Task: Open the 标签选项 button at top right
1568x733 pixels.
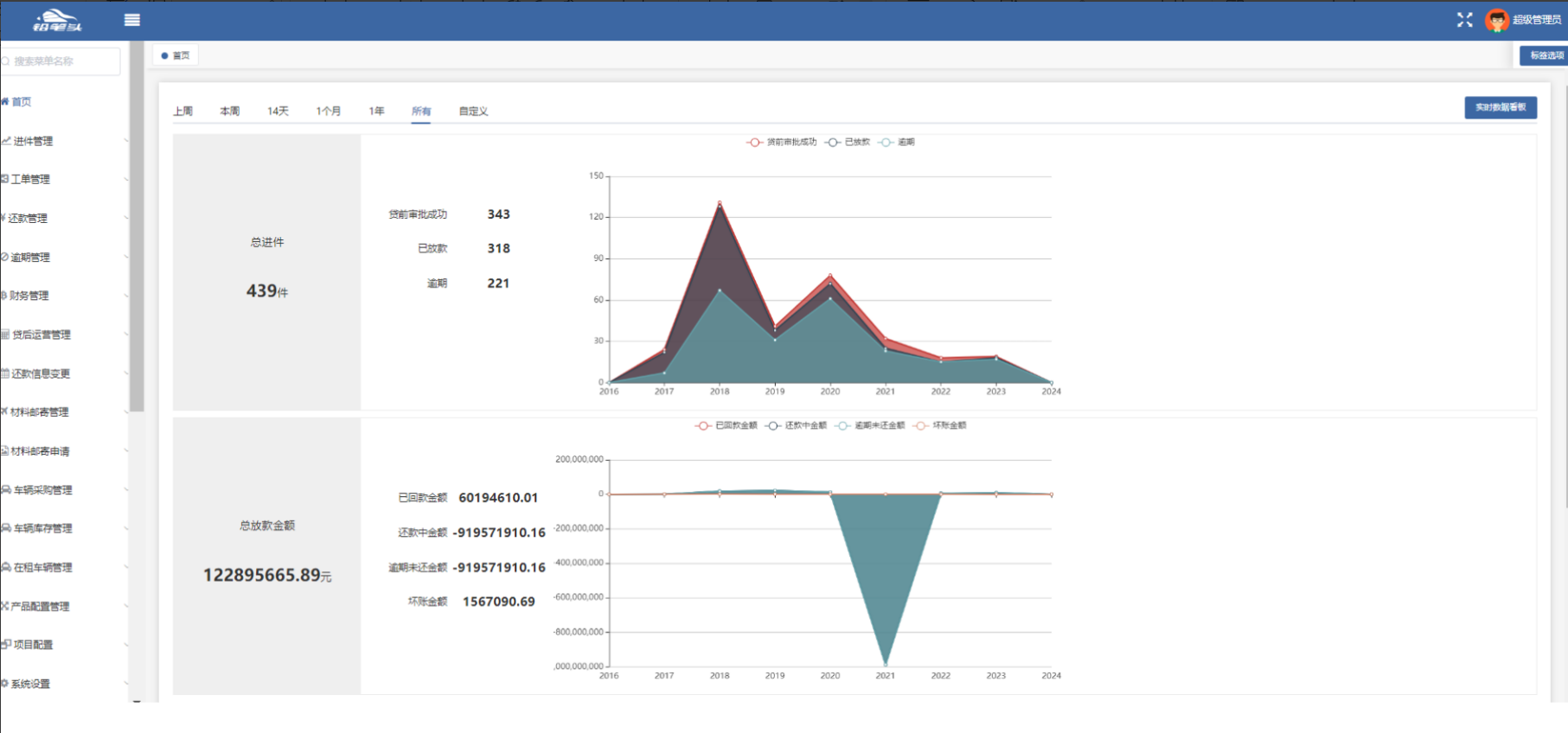Action: pyautogui.click(x=1545, y=55)
